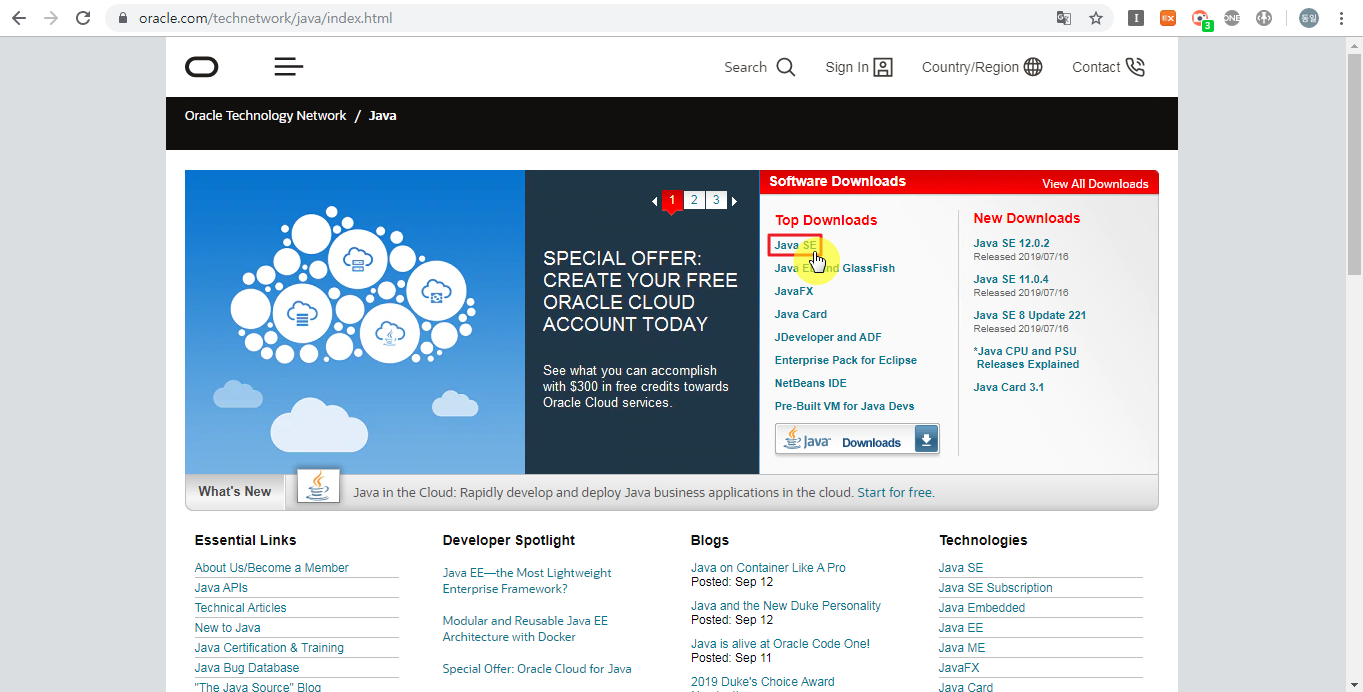Open NetBeans IDE download link
The image size is (1363, 692).
tap(811, 383)
